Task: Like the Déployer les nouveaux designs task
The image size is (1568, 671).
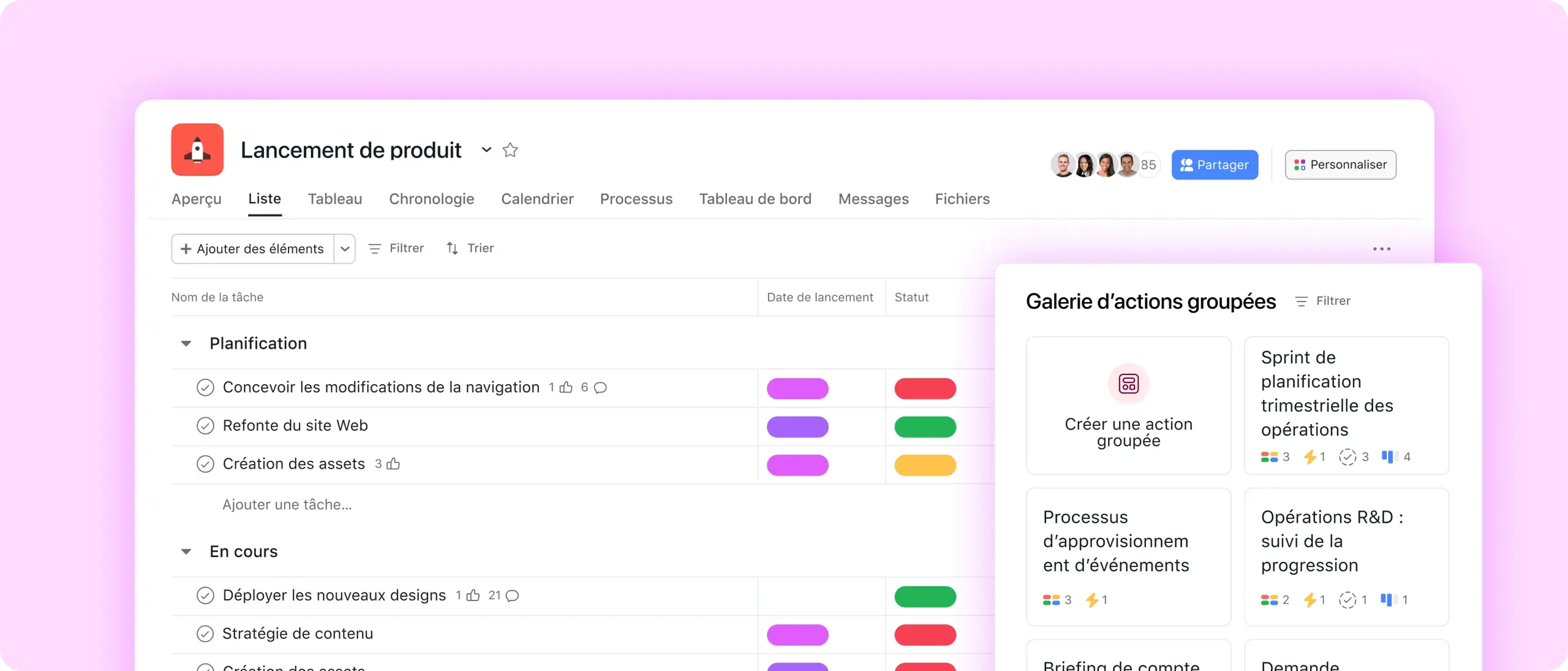Action: click(473, 595)
